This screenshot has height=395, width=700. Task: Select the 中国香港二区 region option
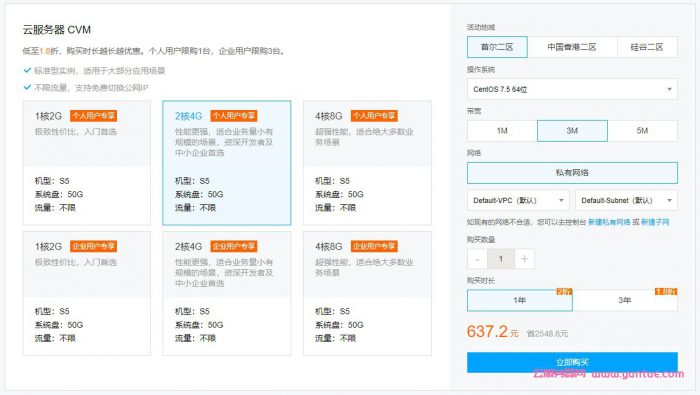pyautogui.click(x=572, y=47)
